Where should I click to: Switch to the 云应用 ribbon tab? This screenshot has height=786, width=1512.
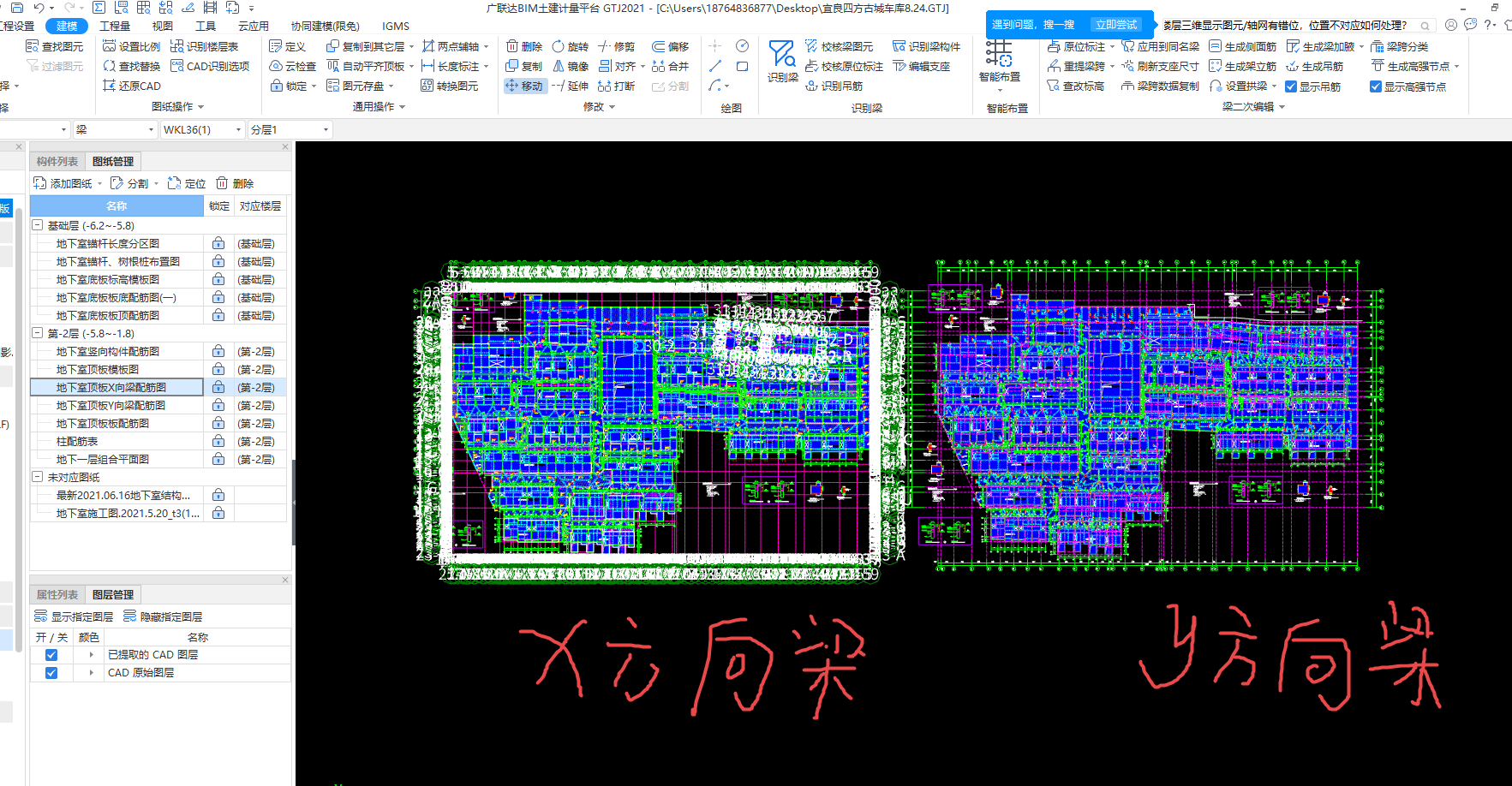[x=254, y=26]
